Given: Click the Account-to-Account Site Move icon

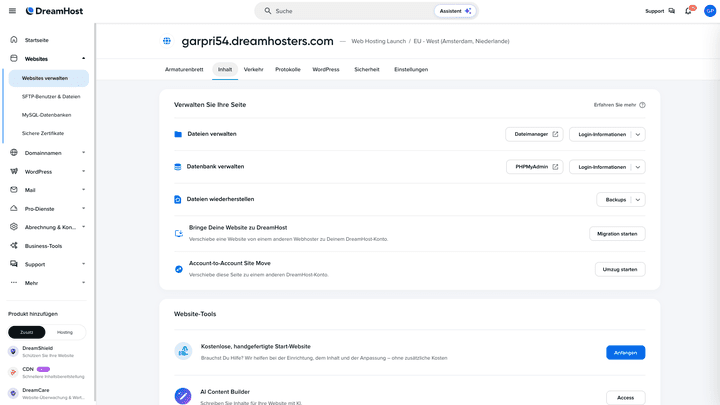Looking at the screenshot, I should pyautogui.click(x=179, y=269).
